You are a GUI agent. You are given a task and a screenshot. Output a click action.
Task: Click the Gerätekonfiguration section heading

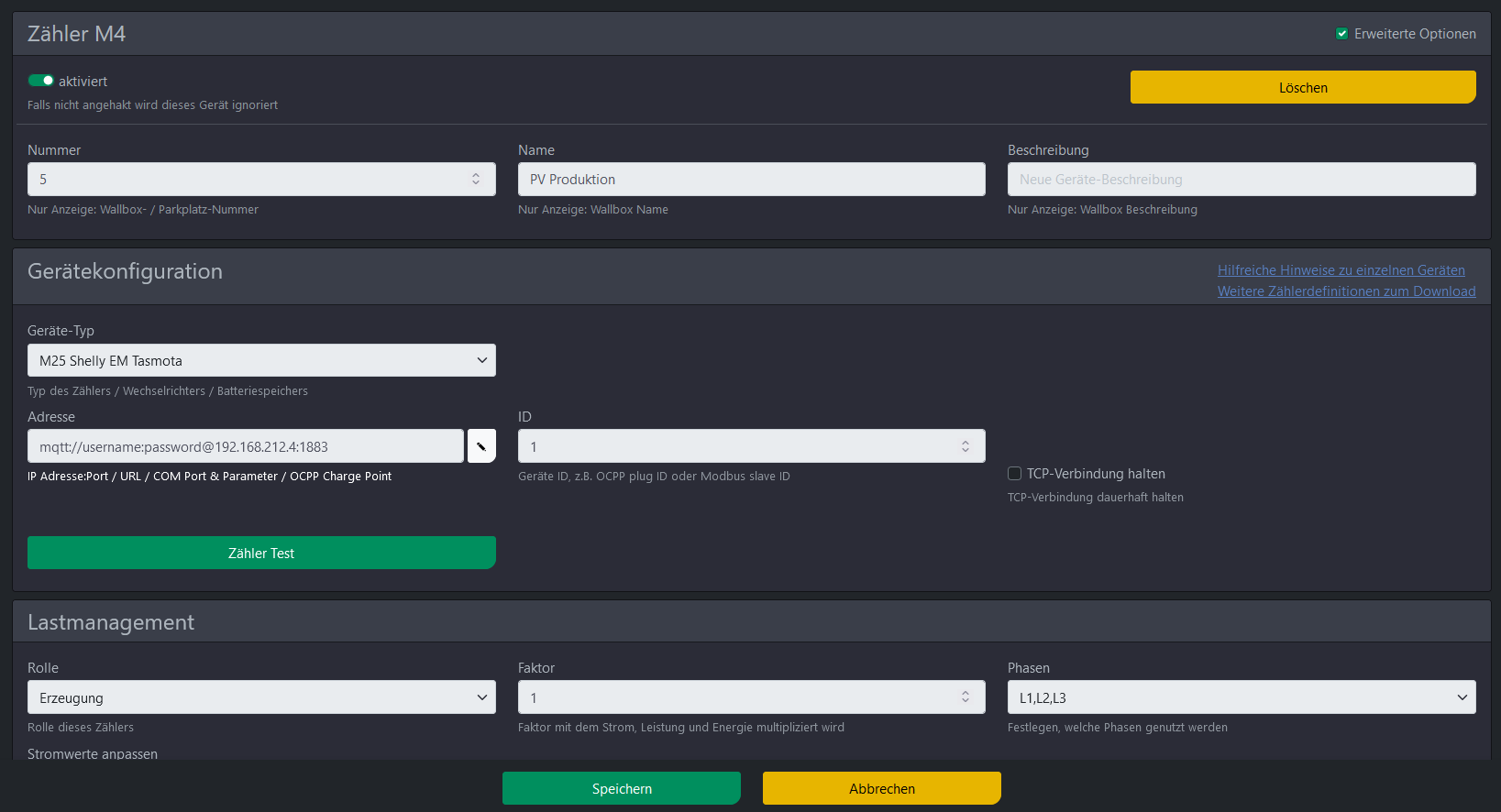(x=125, y=271)
